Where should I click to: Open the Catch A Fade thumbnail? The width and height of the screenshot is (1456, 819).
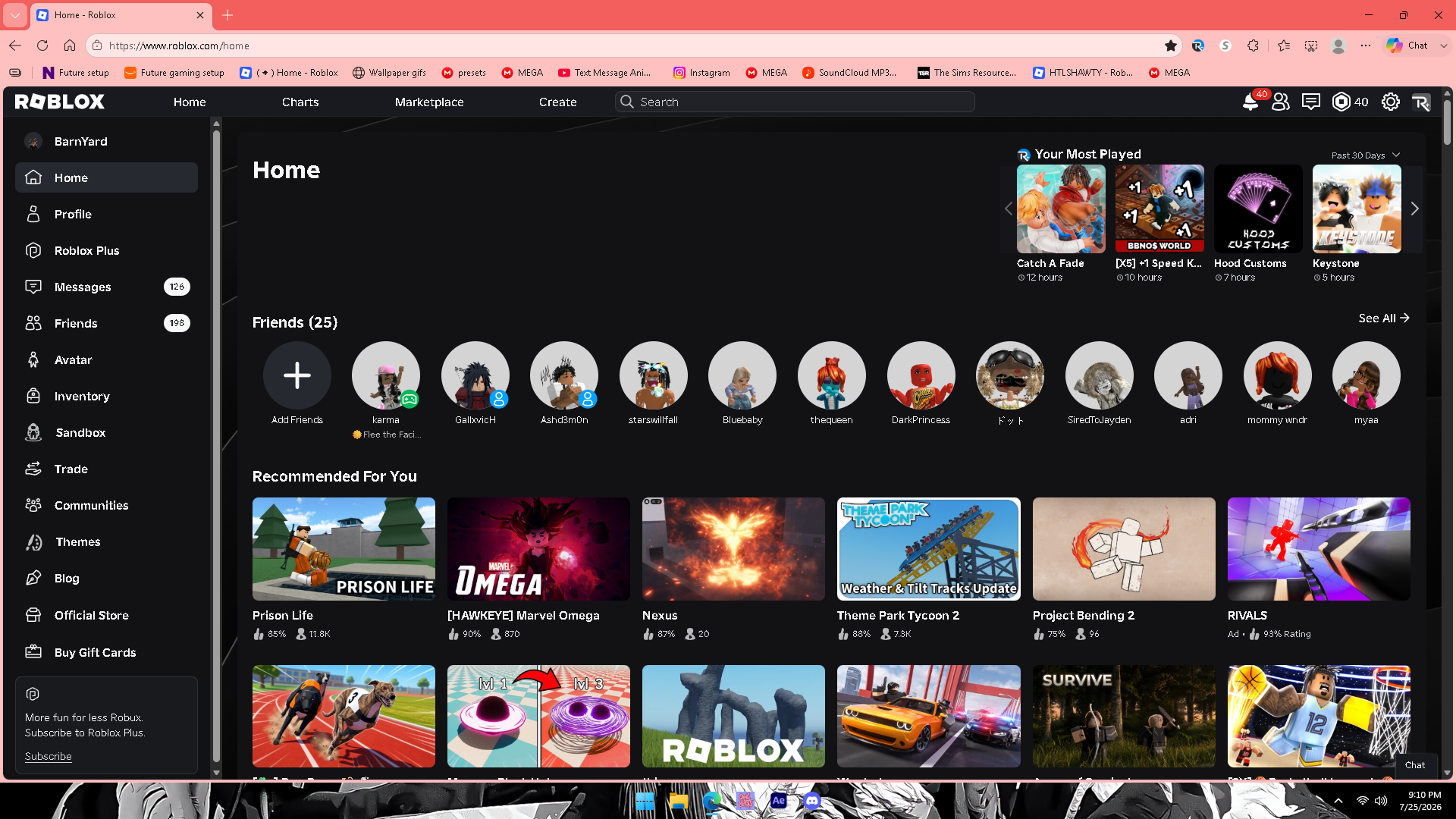[x=1061, y=209]
